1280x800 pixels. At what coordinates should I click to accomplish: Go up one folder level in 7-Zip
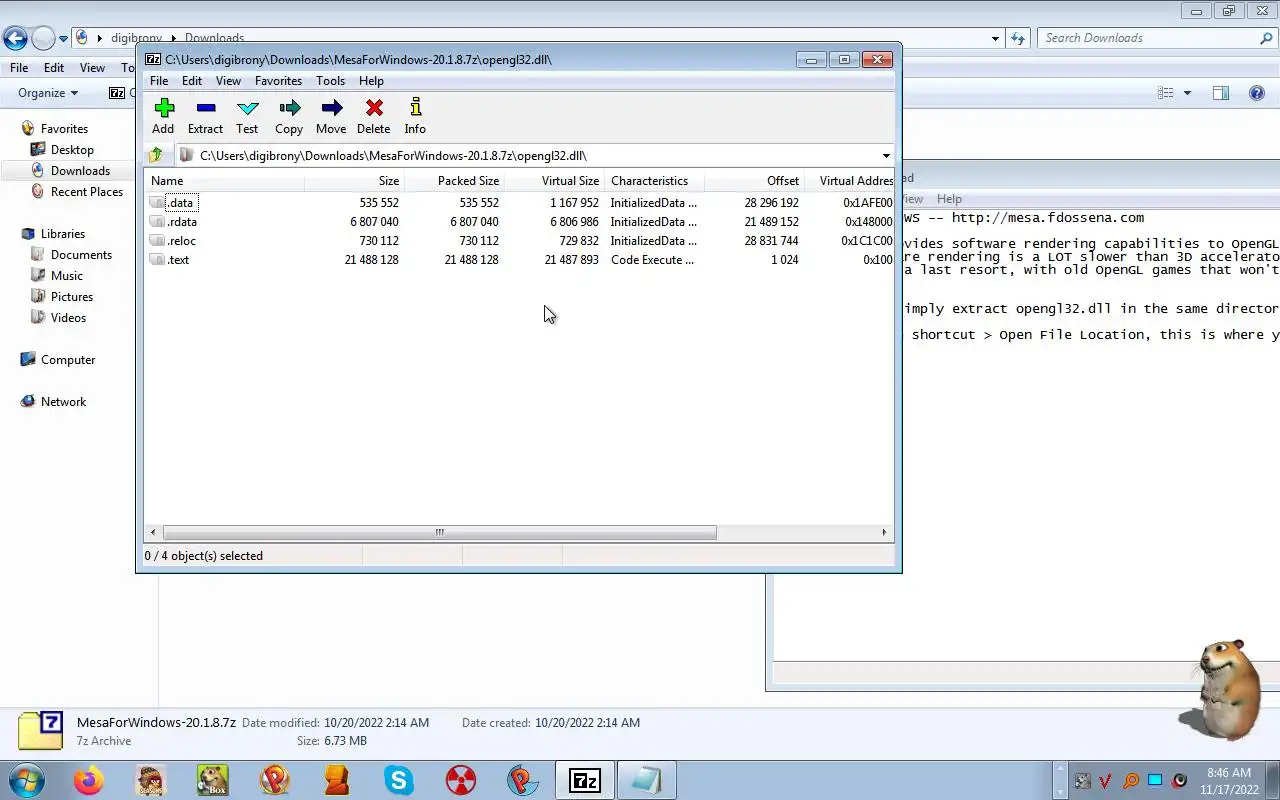[156, 155]
